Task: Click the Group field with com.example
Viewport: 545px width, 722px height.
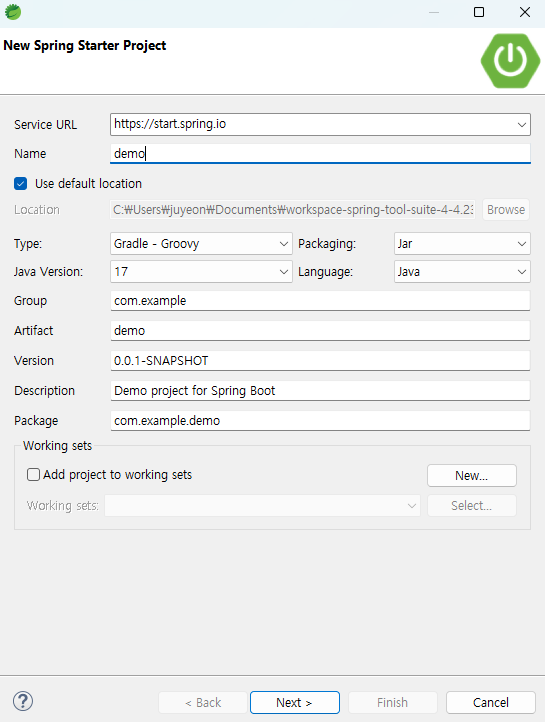Action: [320, 301]
